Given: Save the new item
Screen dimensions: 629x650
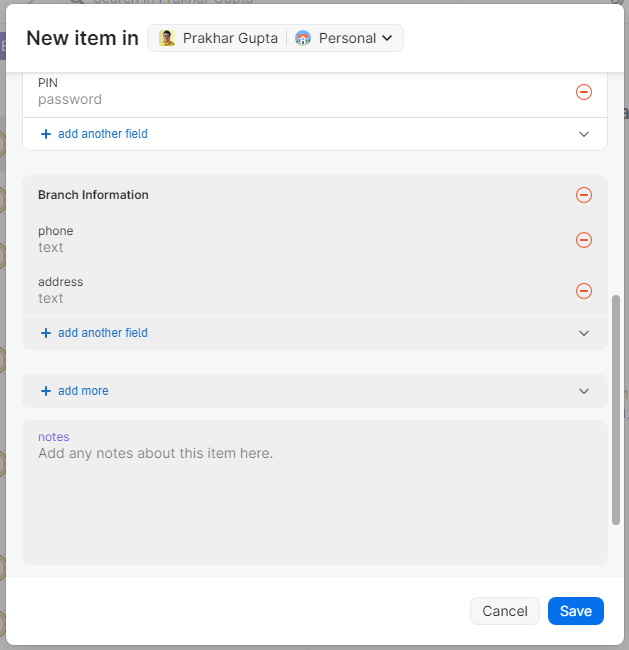Looking at the screenshot, I should point(575,611).
